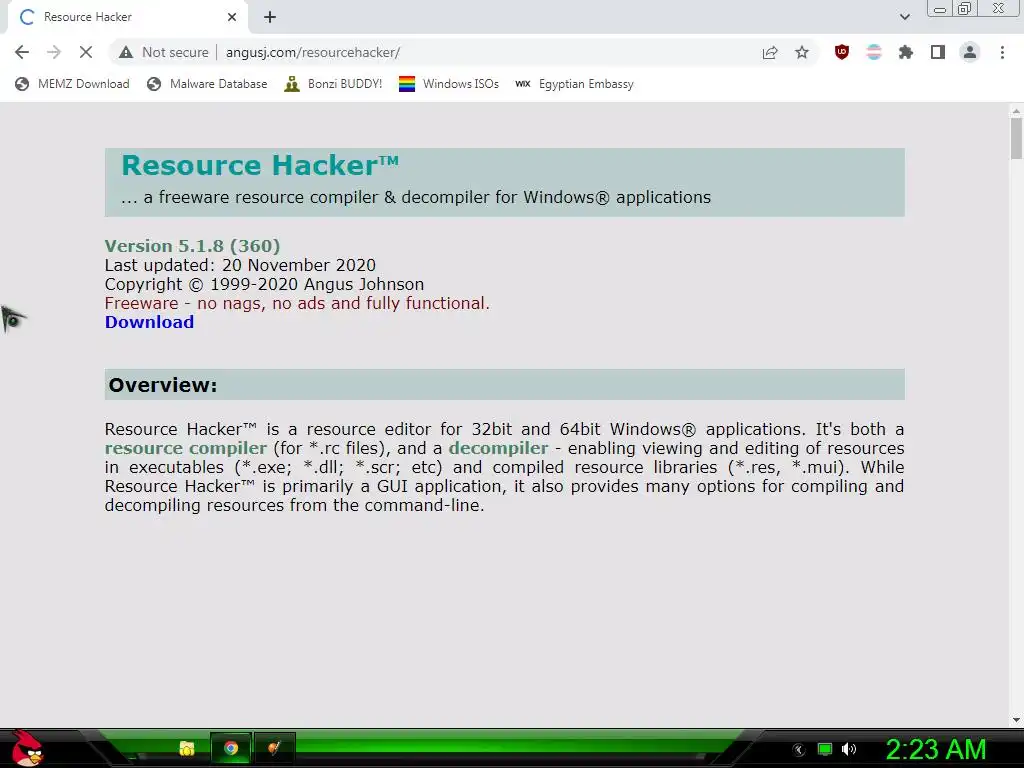Click the striped flag extension icon
Image resolution: width=1024 pixels, height=768 pixels.
click(x=874, y=52)
